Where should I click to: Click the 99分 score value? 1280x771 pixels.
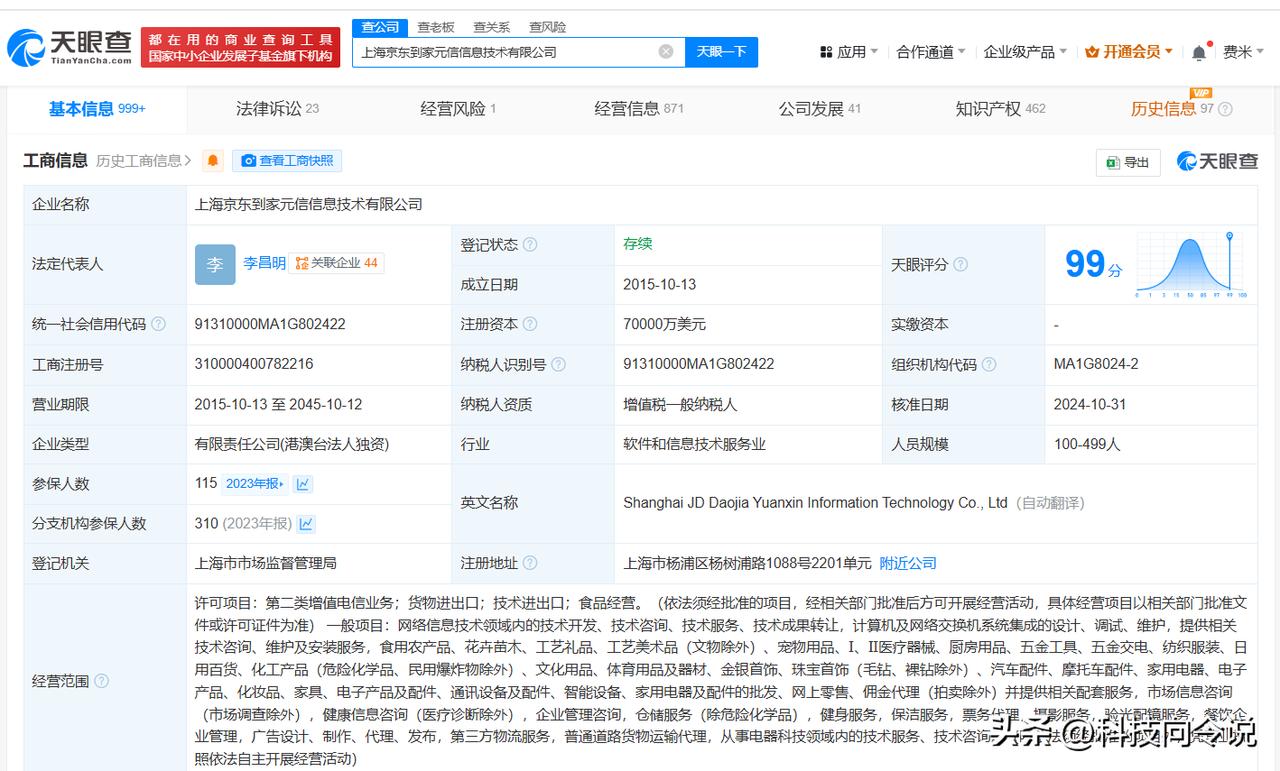click(1093, 264)
